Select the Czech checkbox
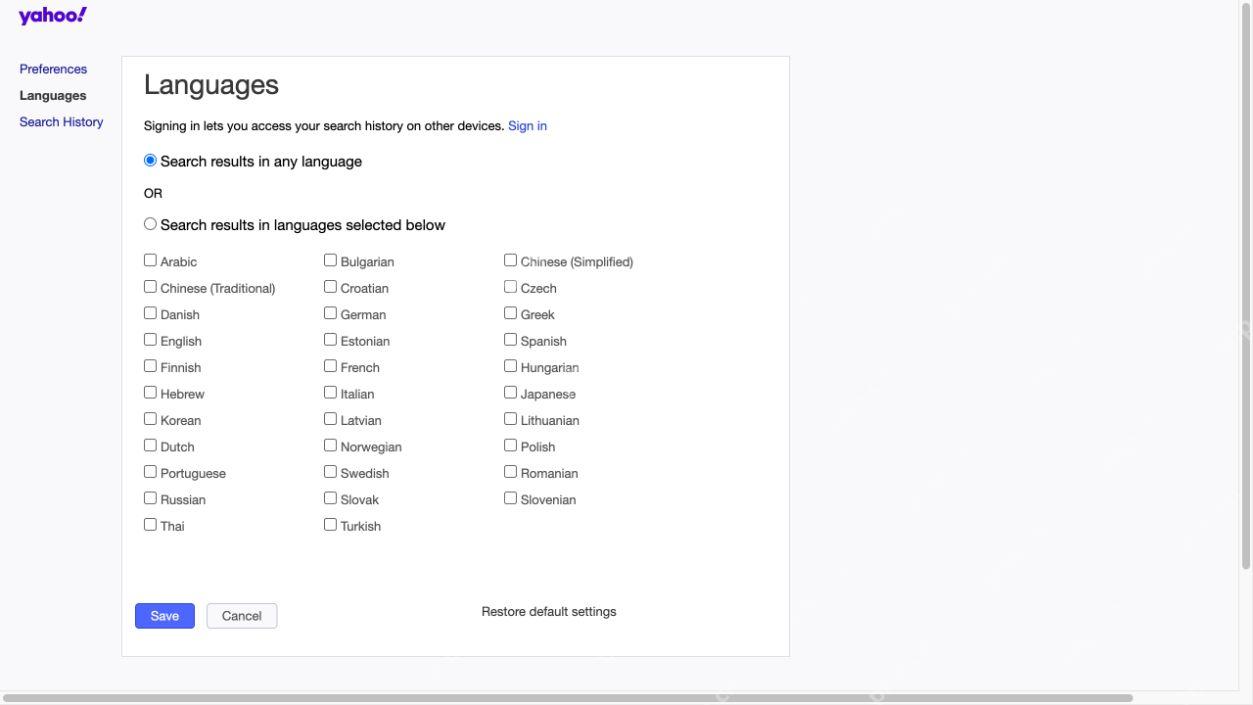1253x705 pixels. (511, 287)
